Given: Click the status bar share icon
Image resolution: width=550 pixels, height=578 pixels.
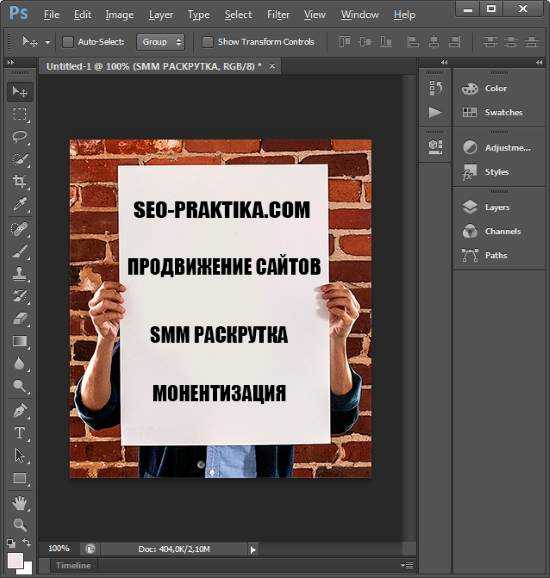Looking at the screenshot, I should pyautogui.click(x=91, y=549).
